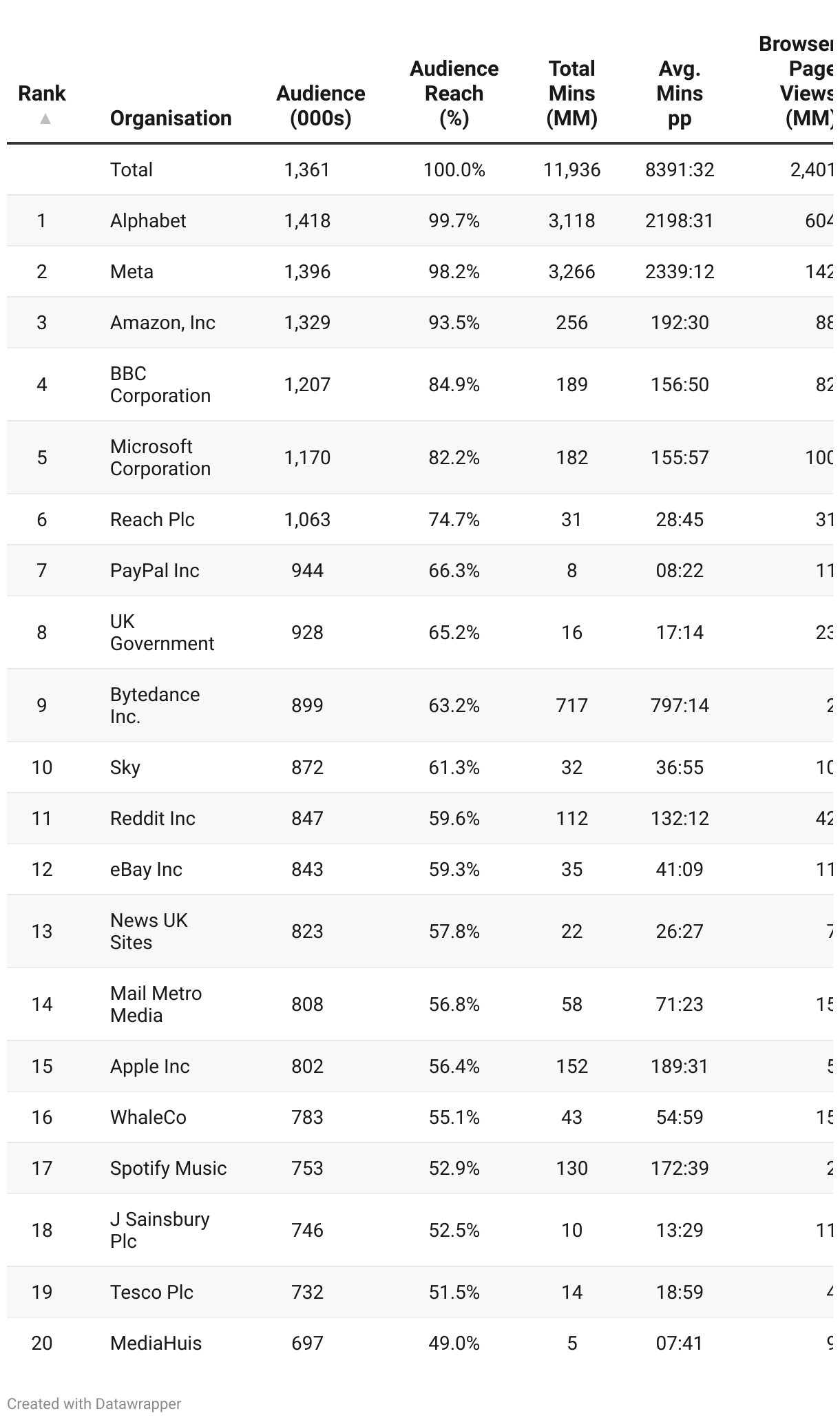Sort by Audience Reach (%) header

[454, 94]
